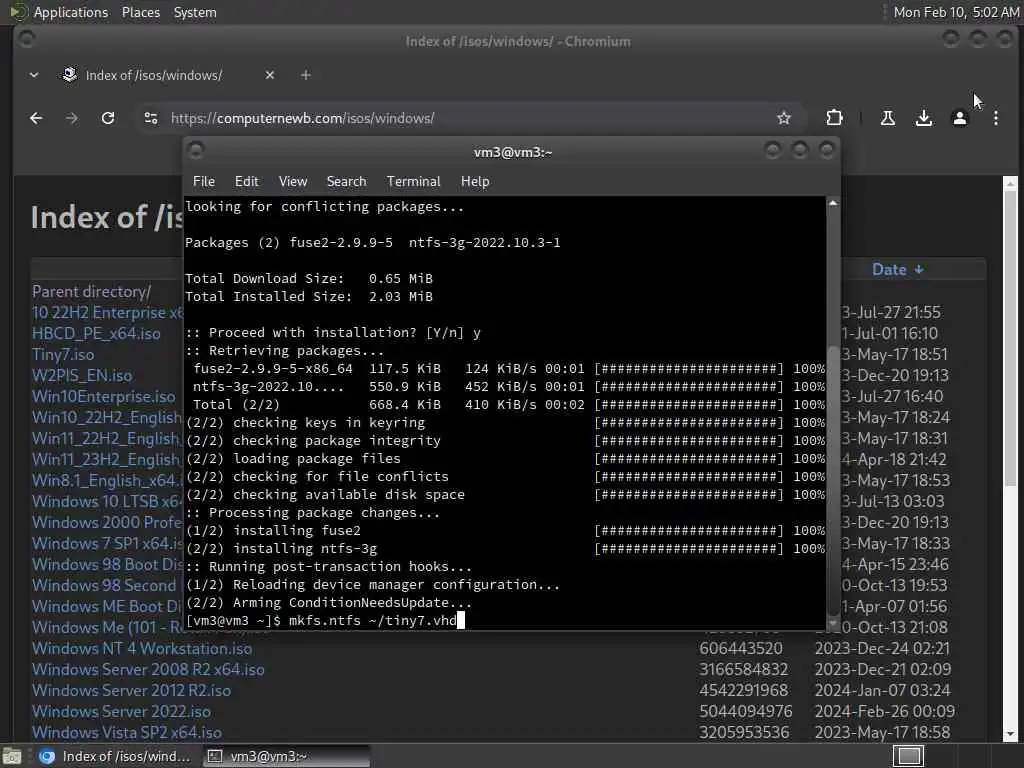Open Windows Server 2008 R2 x64.iso link
The height and width of the screenshot is (768, 1024).
point(148,669)
